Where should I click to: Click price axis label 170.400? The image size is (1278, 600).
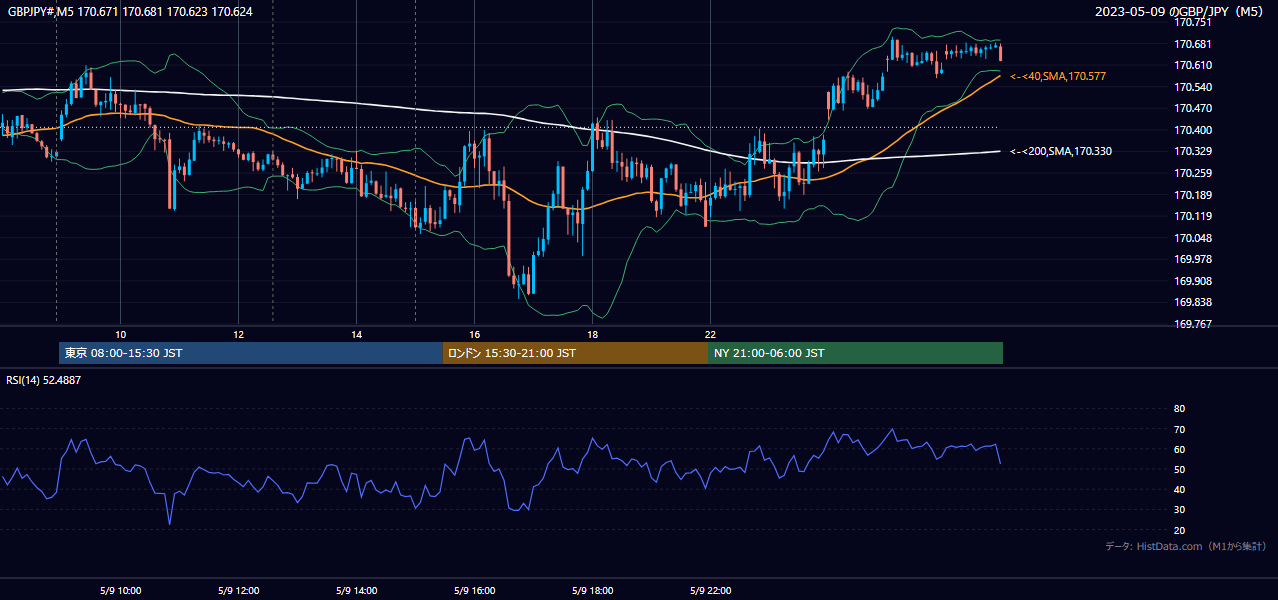click(1192, 130)
